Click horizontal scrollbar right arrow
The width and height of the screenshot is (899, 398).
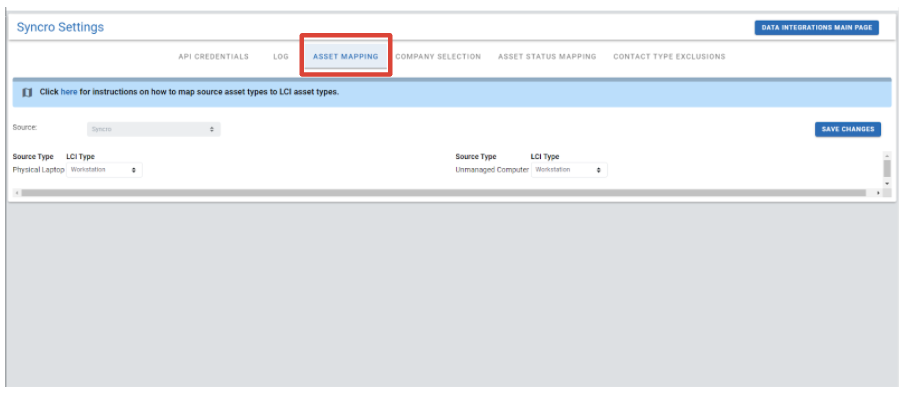pos(878,193)
